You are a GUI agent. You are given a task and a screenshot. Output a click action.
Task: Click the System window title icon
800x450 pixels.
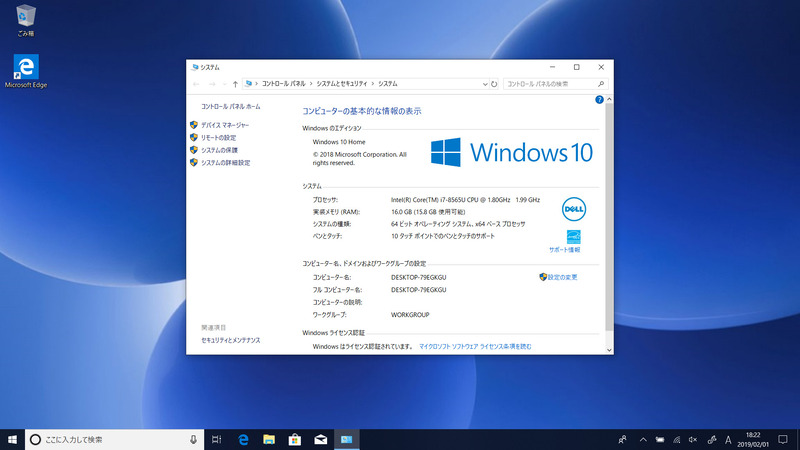(x=195, y=67)
